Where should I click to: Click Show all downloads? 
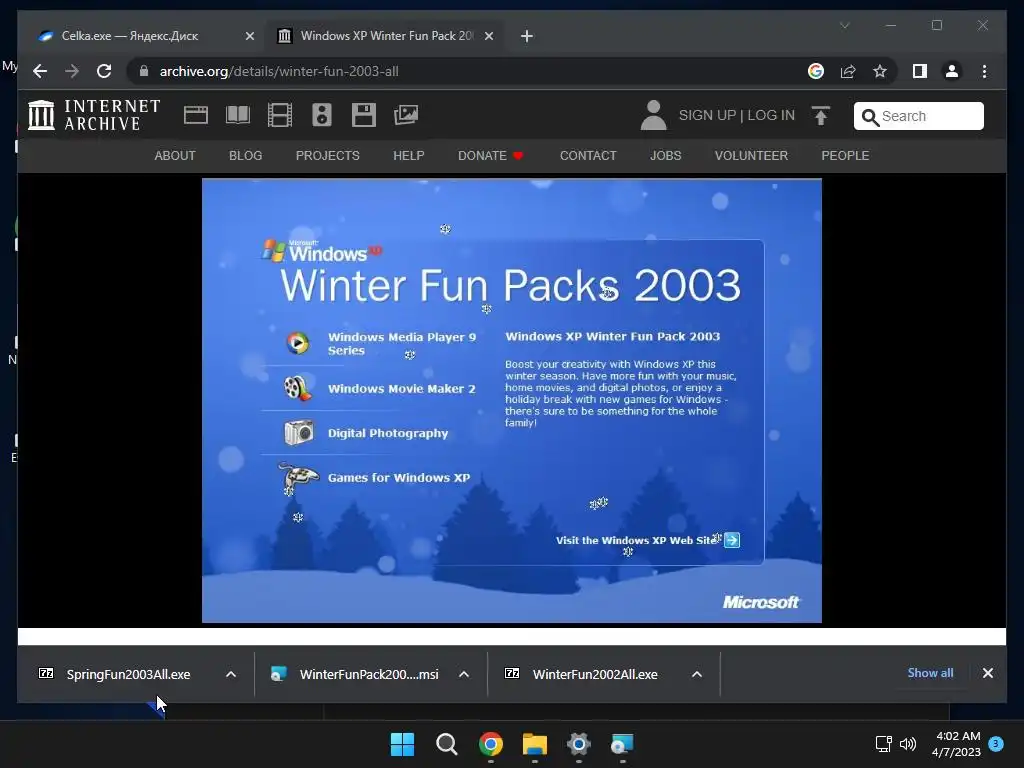pos(930,673)
